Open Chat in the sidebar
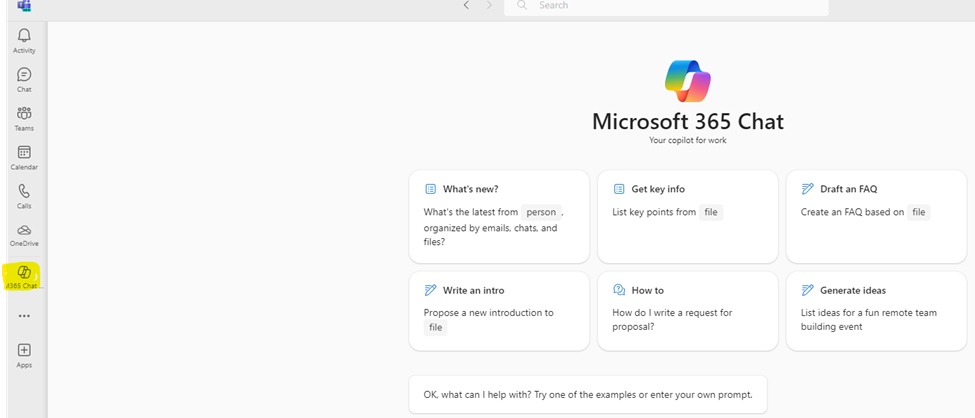 (24, 76)
